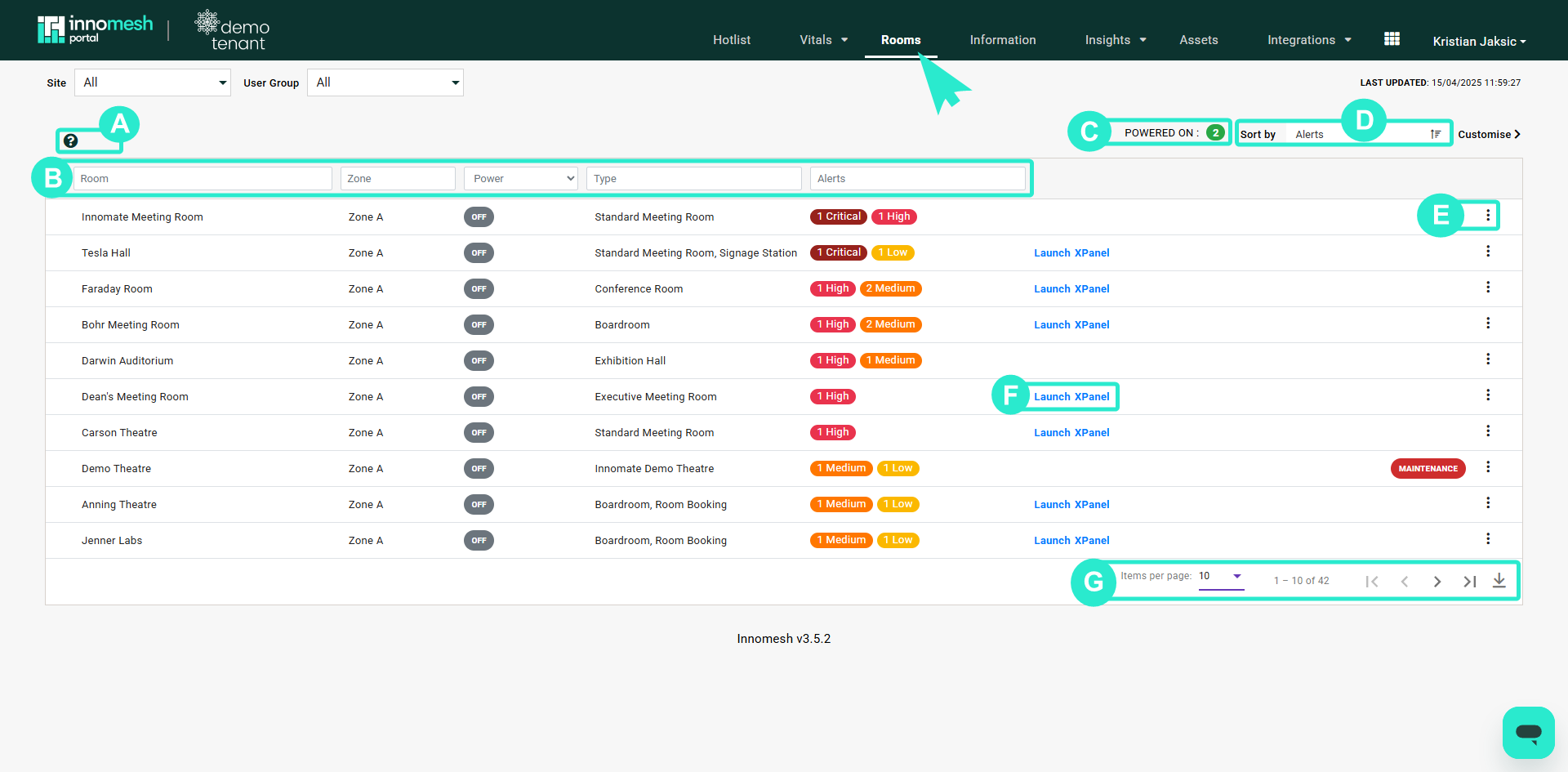Open more options for Tesla Hall
1568x772 pixels.
1488,252
